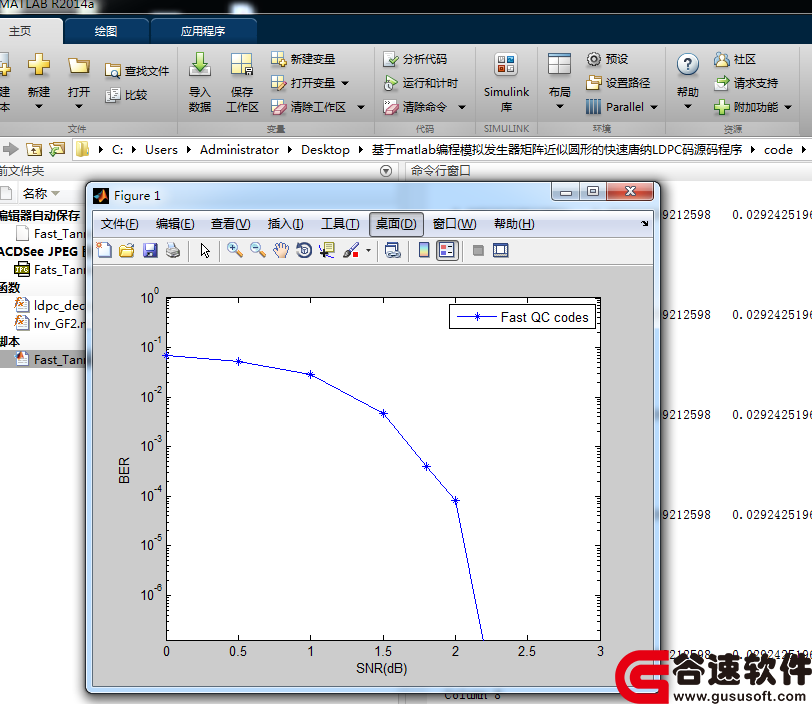This screenshot has width=812, height=704.
Task: Open the 查看(V) menu in Figure 1
Action: click(230, 224)
